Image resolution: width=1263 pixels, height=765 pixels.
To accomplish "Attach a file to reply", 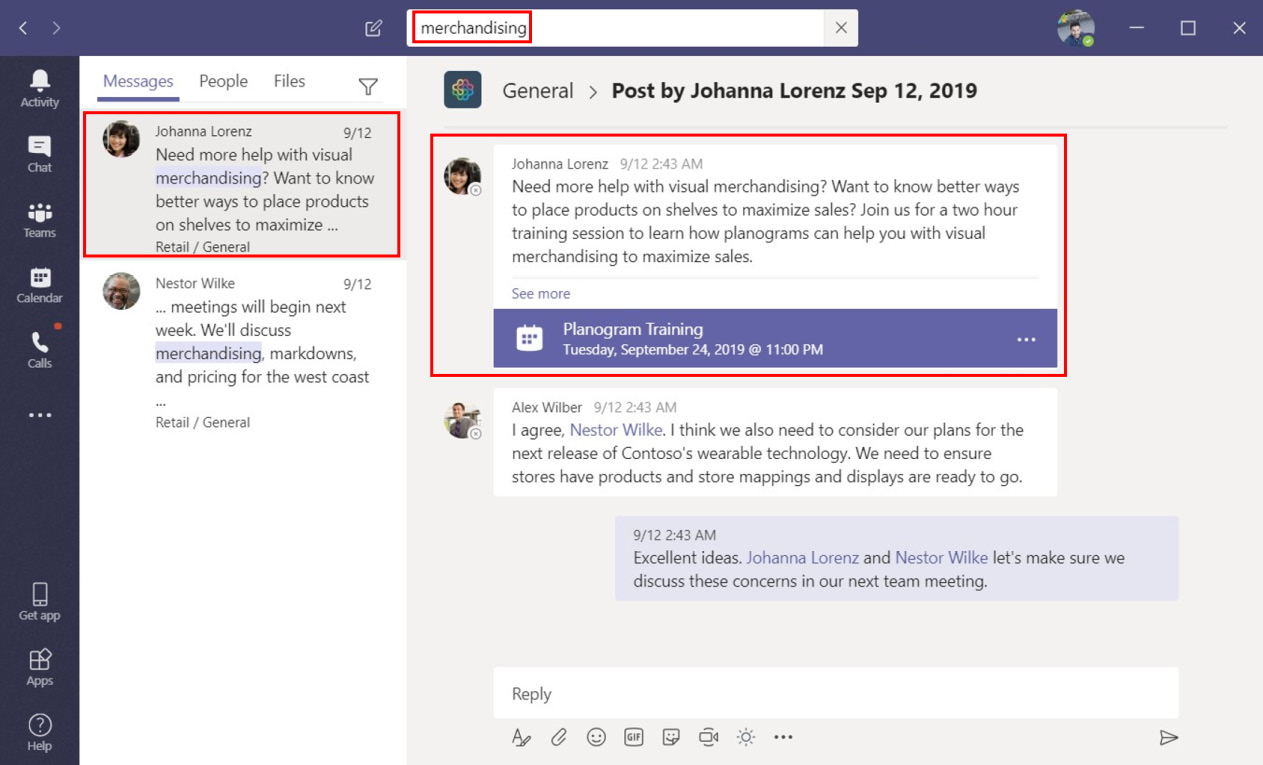I will (559, 737).
